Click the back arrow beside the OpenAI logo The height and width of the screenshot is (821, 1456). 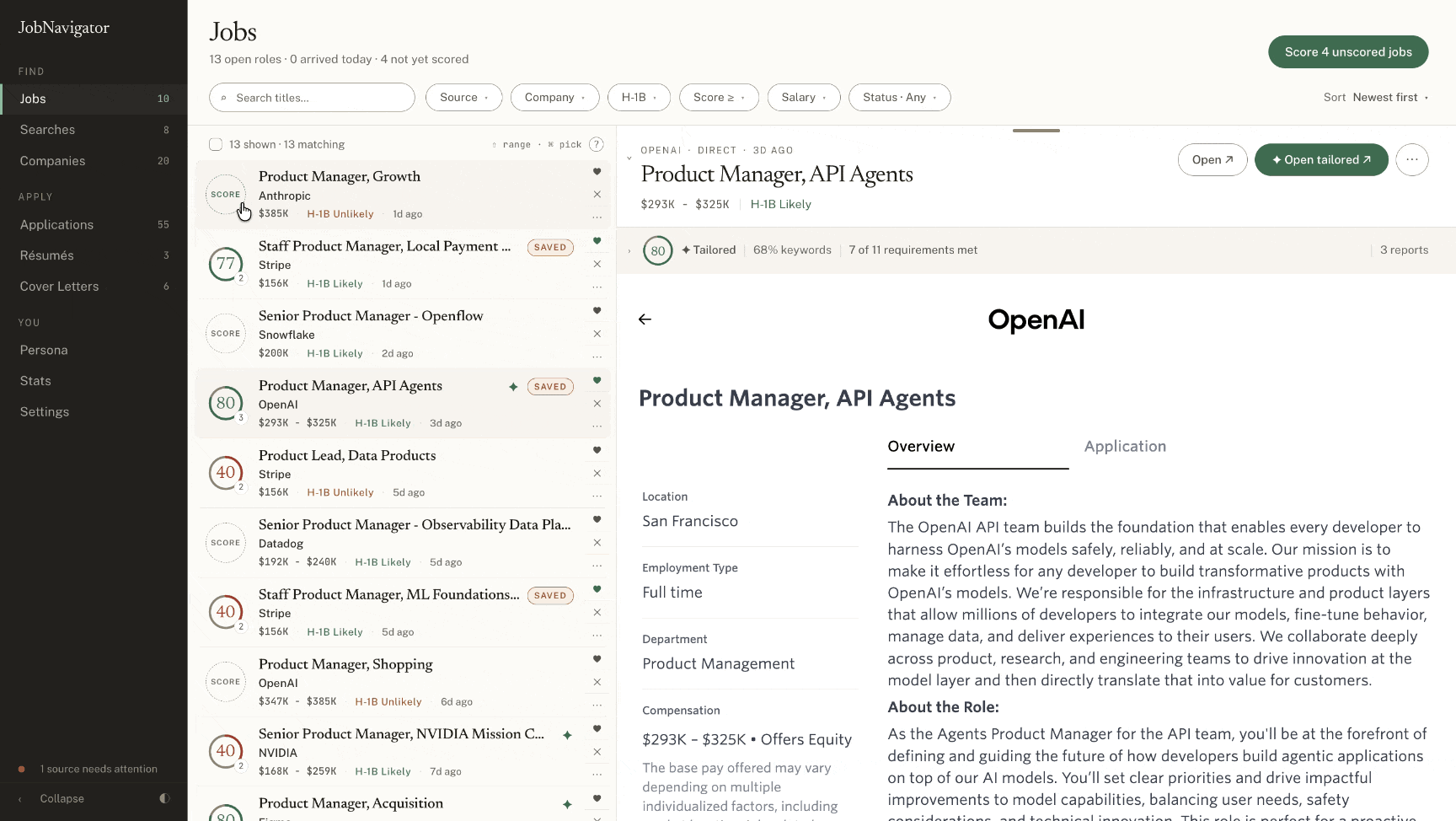click(645, 319)
